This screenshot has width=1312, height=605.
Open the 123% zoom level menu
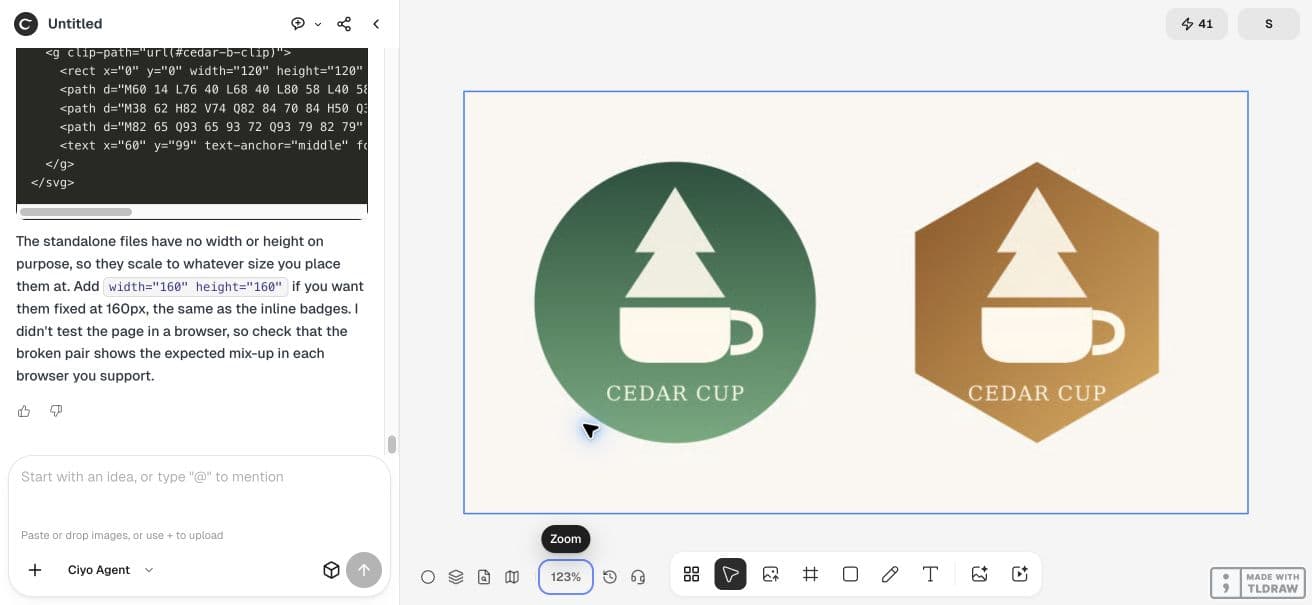pyautogui.click(x=566, y=577)
